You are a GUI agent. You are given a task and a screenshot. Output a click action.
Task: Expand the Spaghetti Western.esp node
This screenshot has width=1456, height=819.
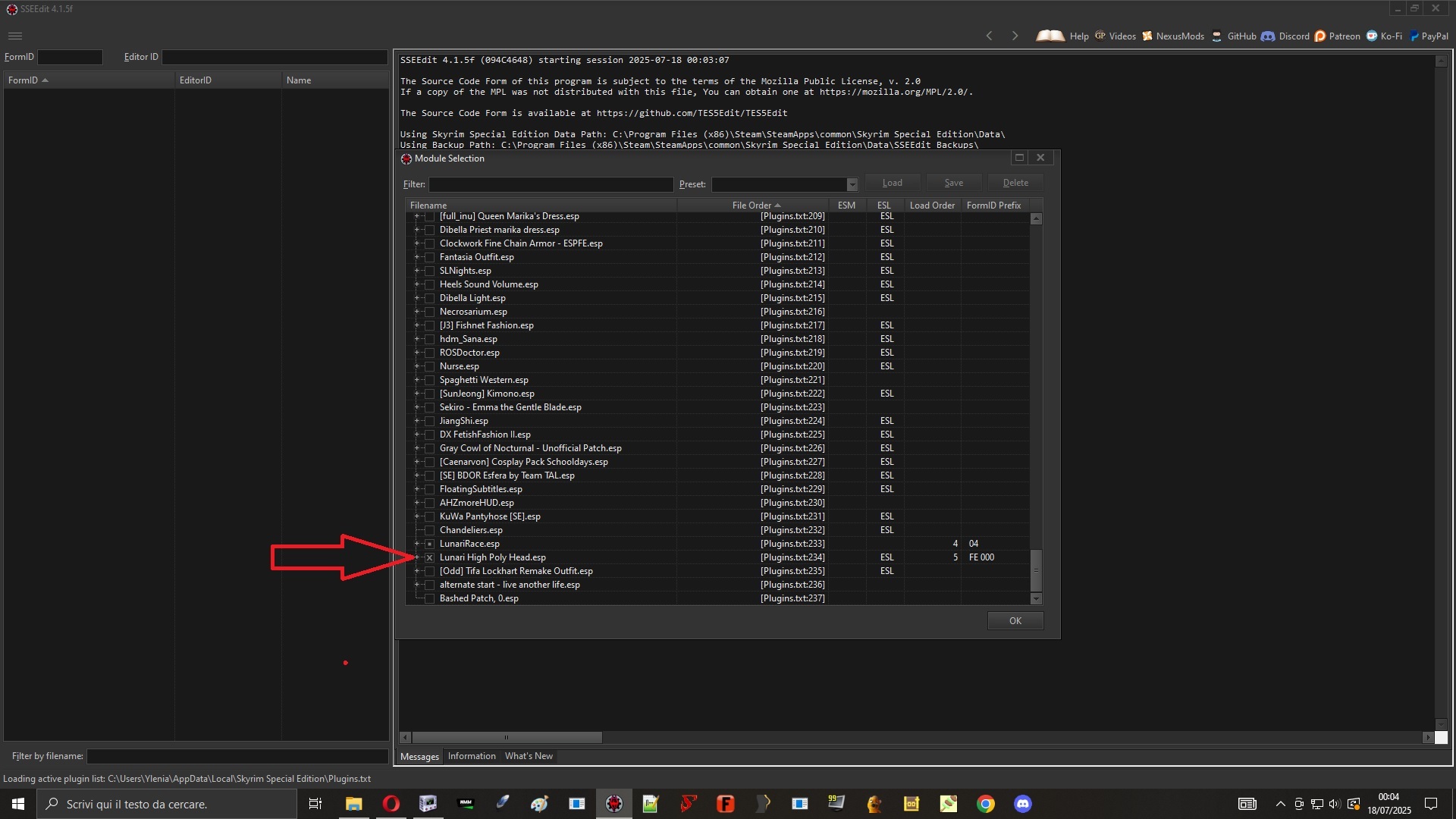(x=416, y=380)
